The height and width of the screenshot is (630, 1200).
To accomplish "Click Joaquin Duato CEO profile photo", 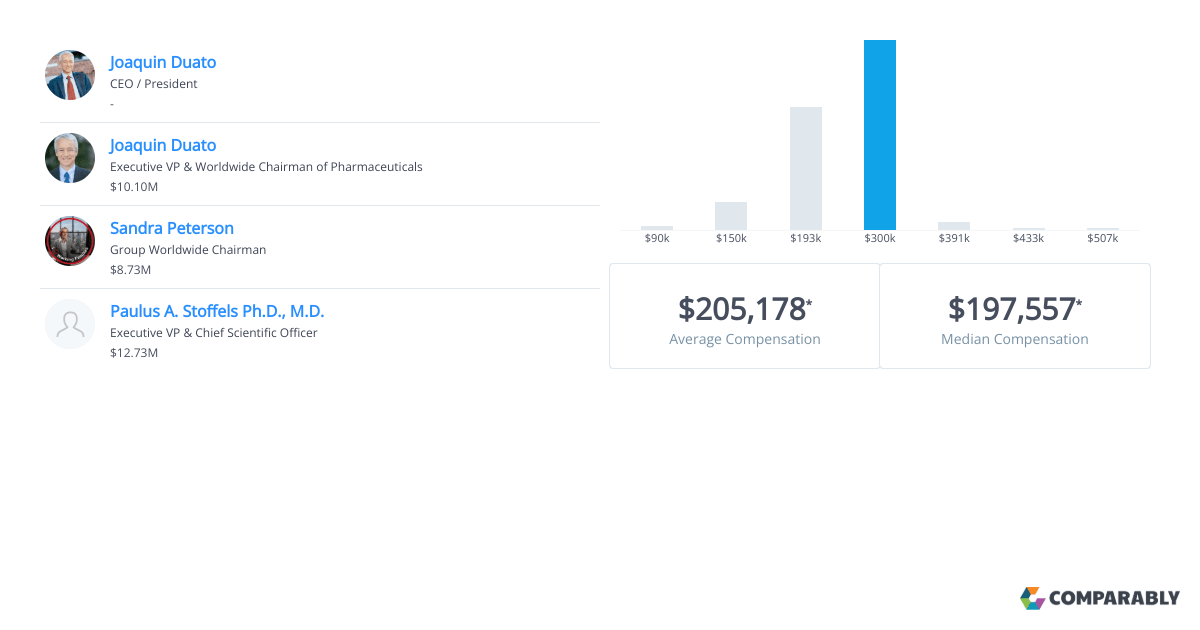I will point(70,75).
